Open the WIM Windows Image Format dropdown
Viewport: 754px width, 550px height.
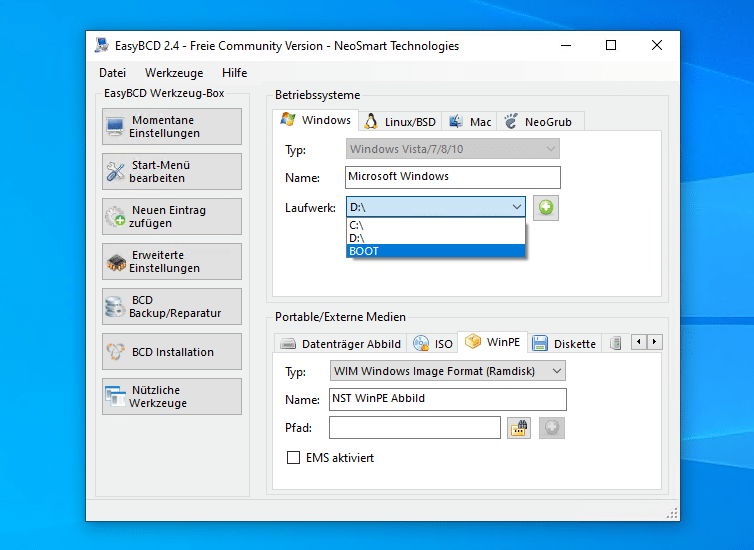pos(447,371)
